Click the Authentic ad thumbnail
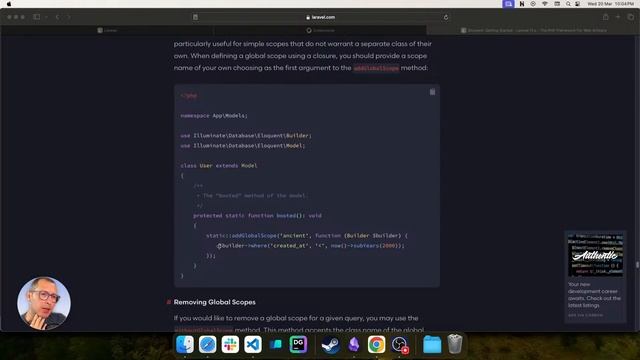The width and height of the screenshot is (640, 360). pyautogui.click(x=596, y=255)
